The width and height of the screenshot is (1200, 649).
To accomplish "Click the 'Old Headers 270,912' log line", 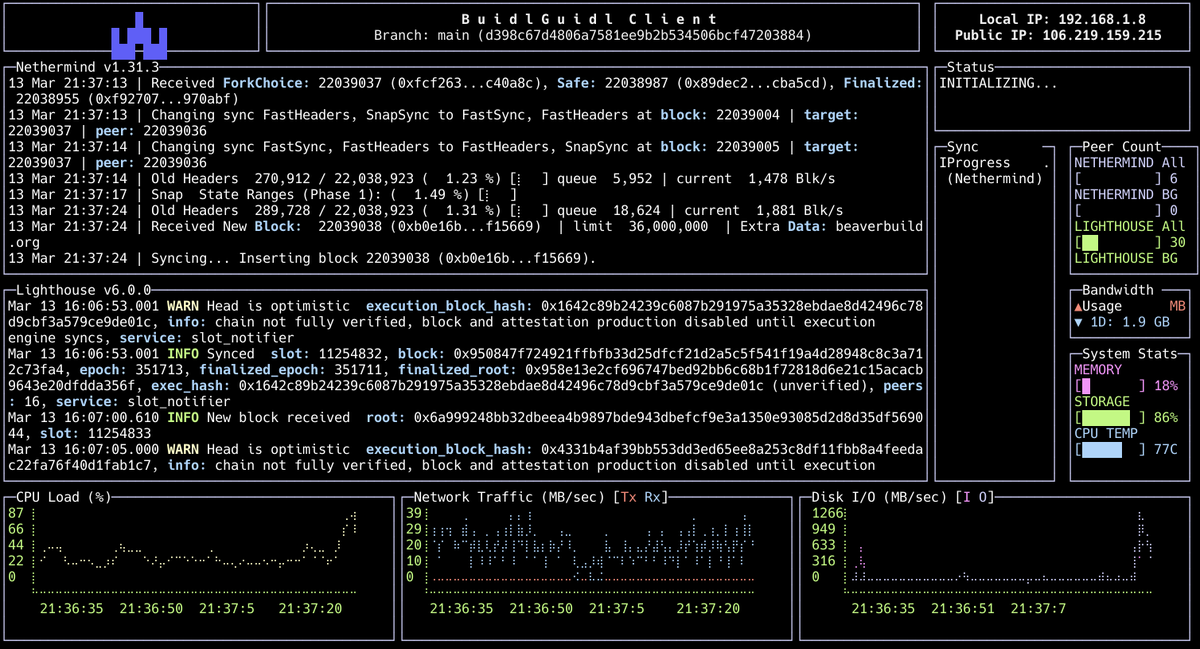I will tap(421, 178).
